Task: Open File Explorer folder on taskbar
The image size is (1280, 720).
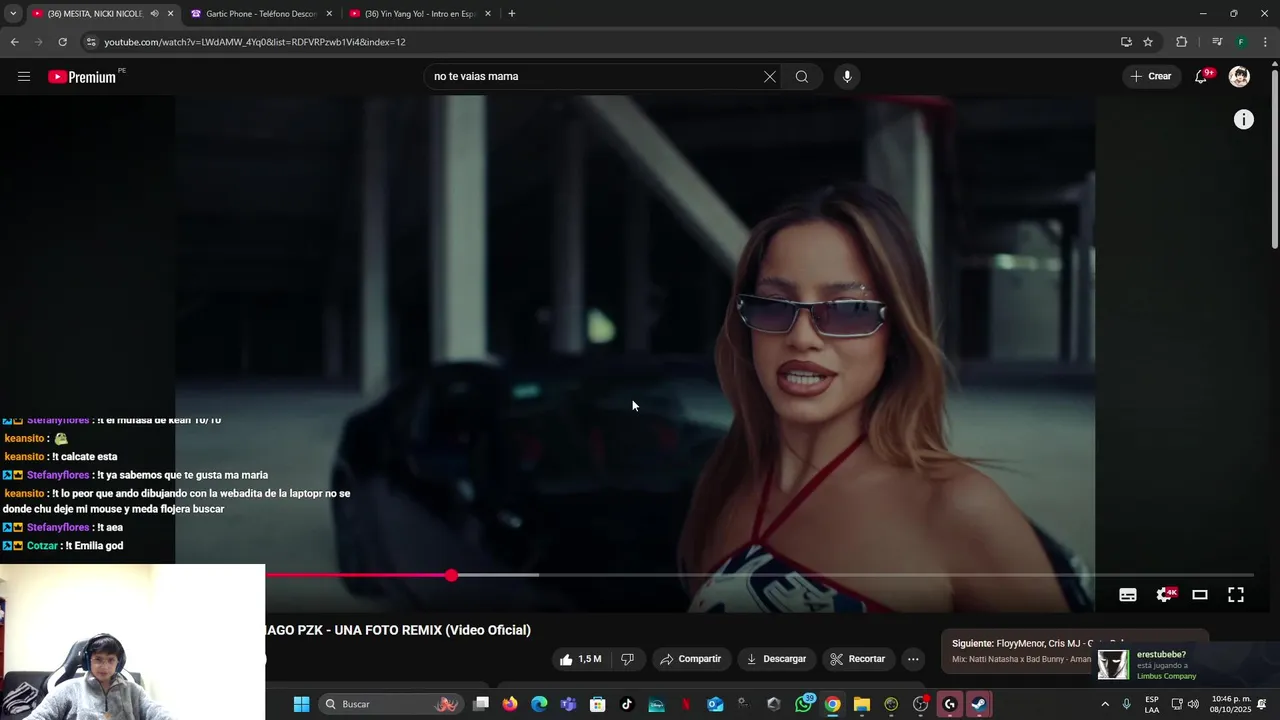Action: click(862, 704)
